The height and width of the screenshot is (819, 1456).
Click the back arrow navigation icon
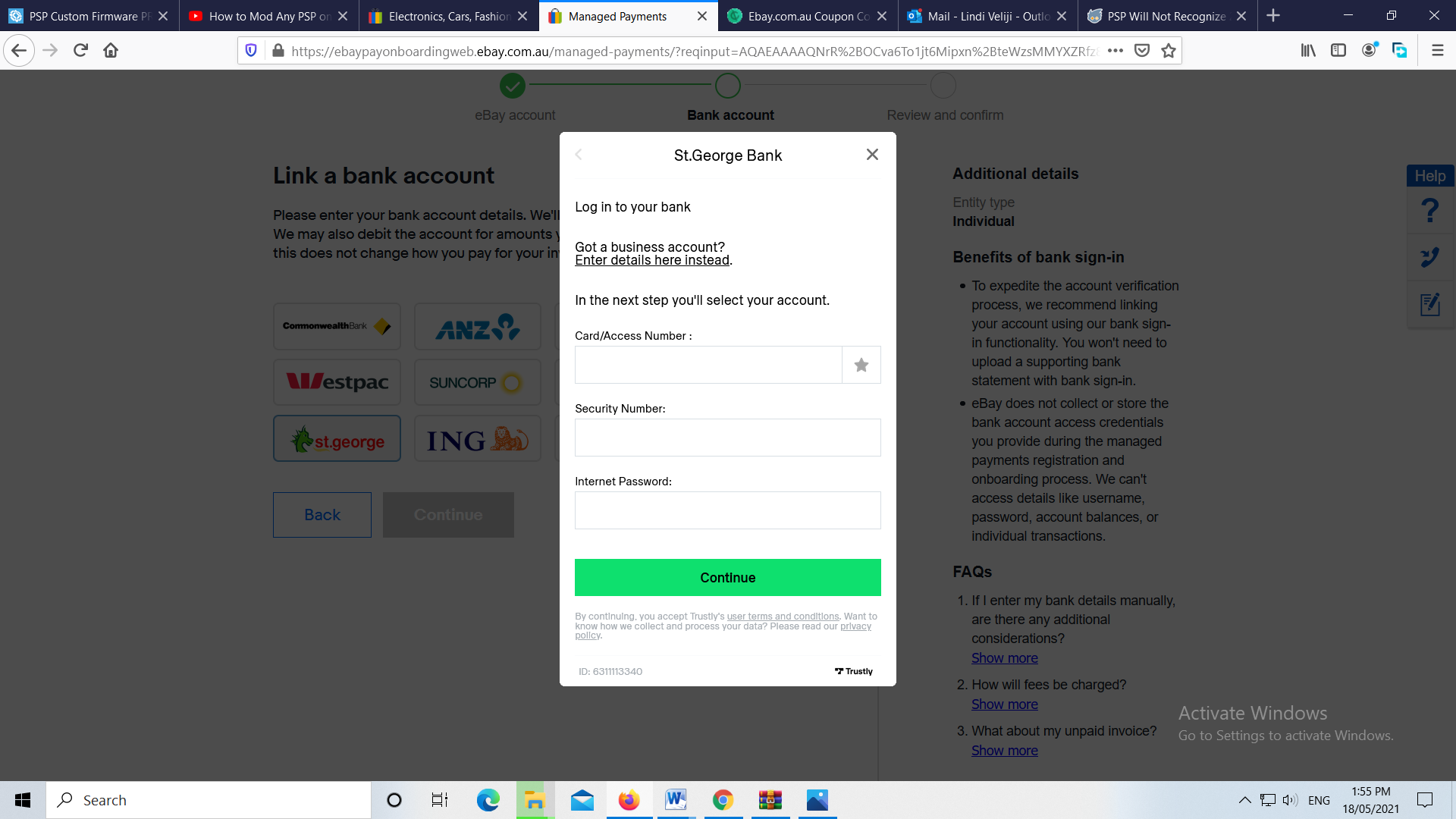pyautogui.click(x=580, y=155)
